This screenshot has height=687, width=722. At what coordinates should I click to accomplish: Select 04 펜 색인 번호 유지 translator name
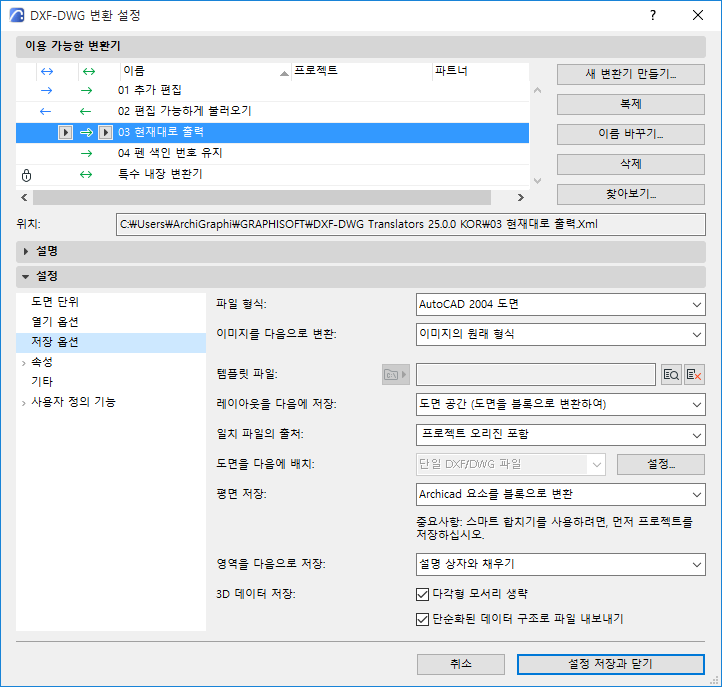(x=170, y=153)
